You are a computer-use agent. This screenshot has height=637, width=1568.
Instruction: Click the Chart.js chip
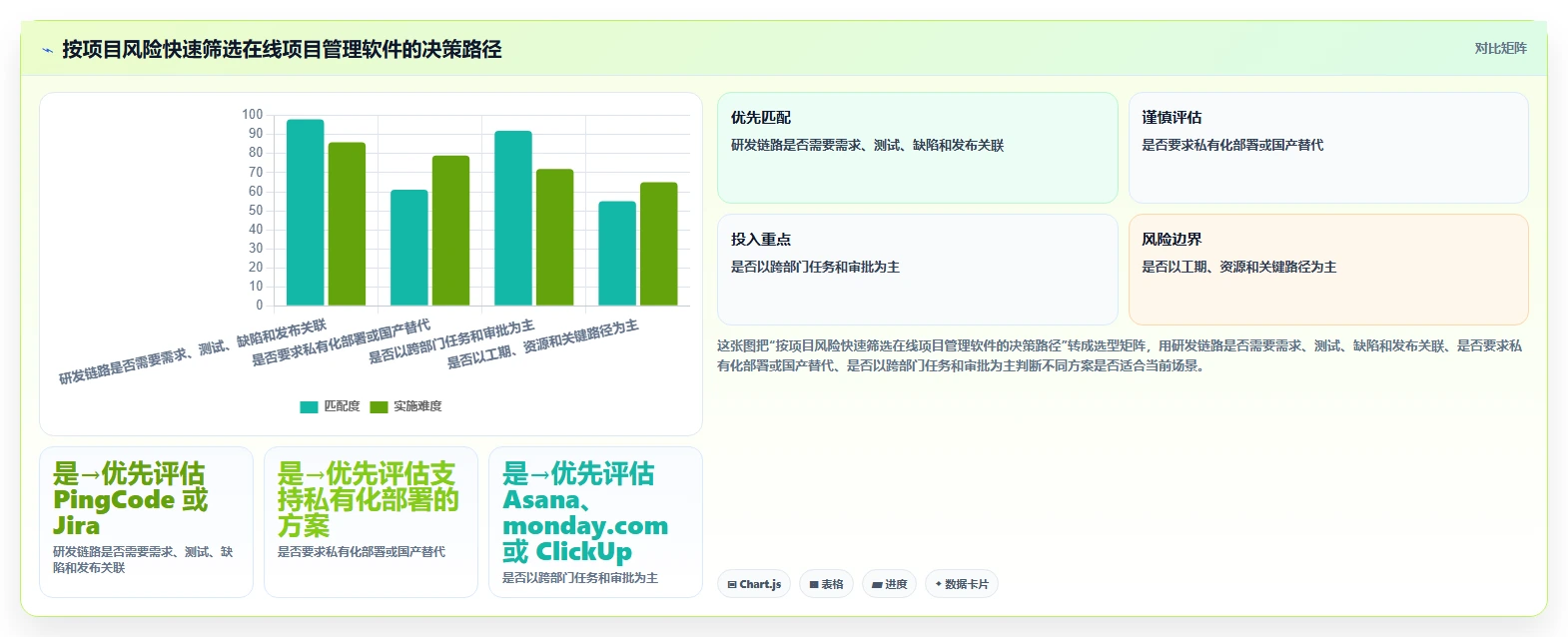coord(754,584)
